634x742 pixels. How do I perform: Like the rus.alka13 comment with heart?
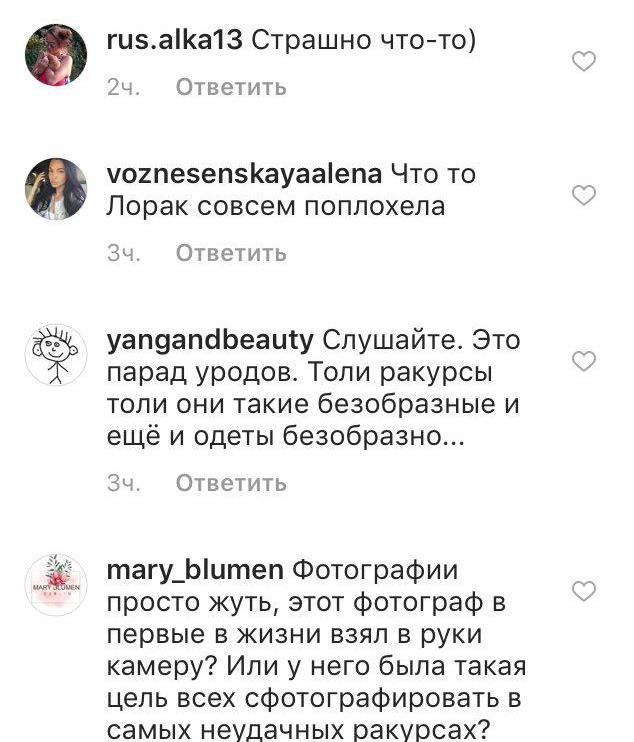point(584,61)
